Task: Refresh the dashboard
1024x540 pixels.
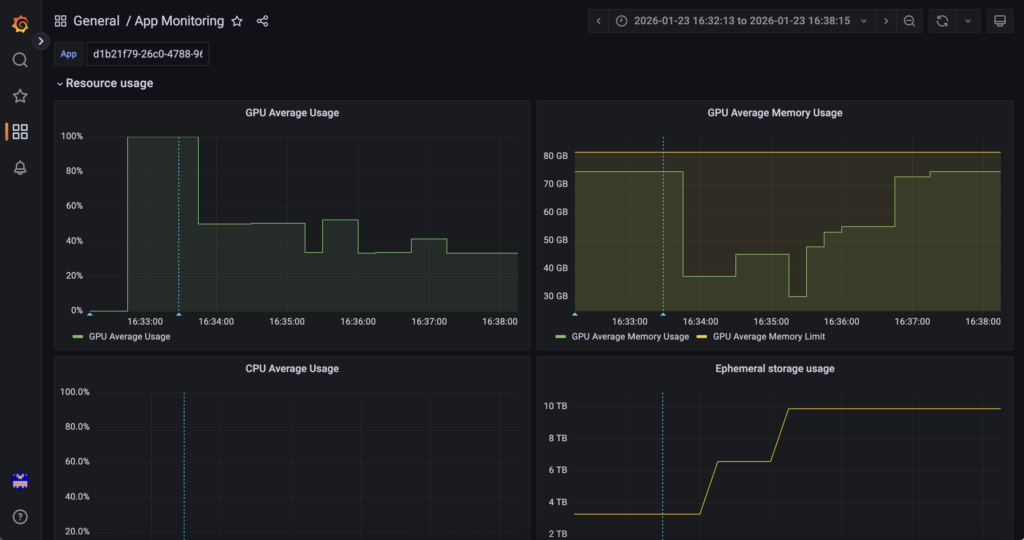Action: 942,21
